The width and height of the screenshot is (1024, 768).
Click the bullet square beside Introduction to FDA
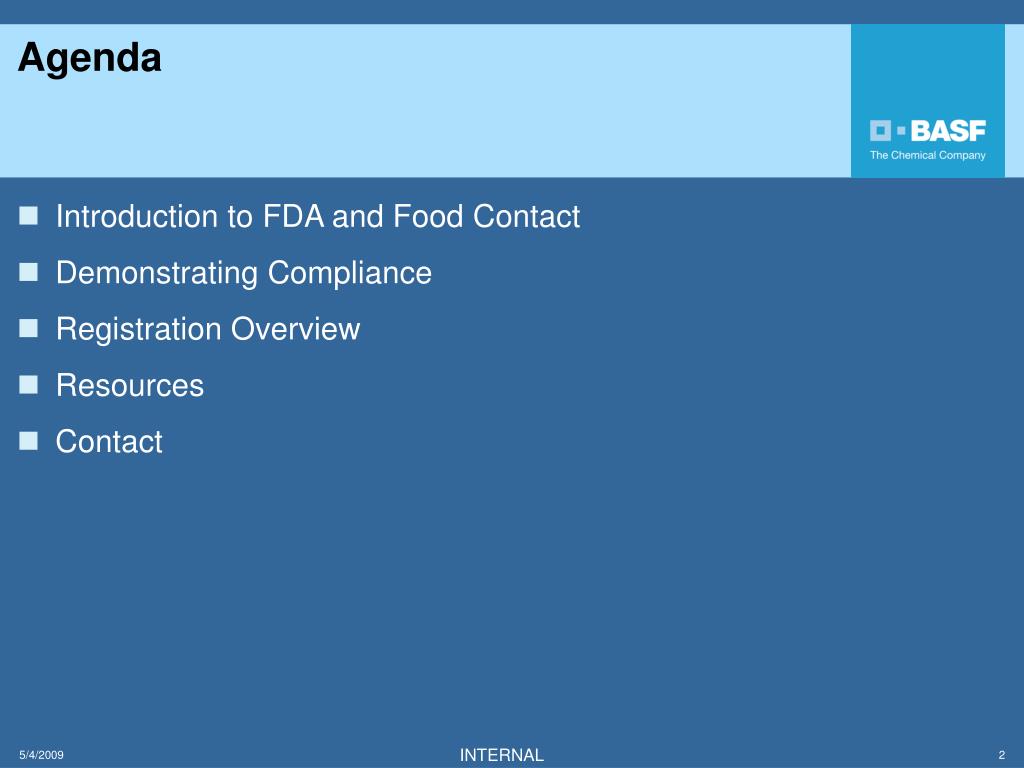[29, 216]
